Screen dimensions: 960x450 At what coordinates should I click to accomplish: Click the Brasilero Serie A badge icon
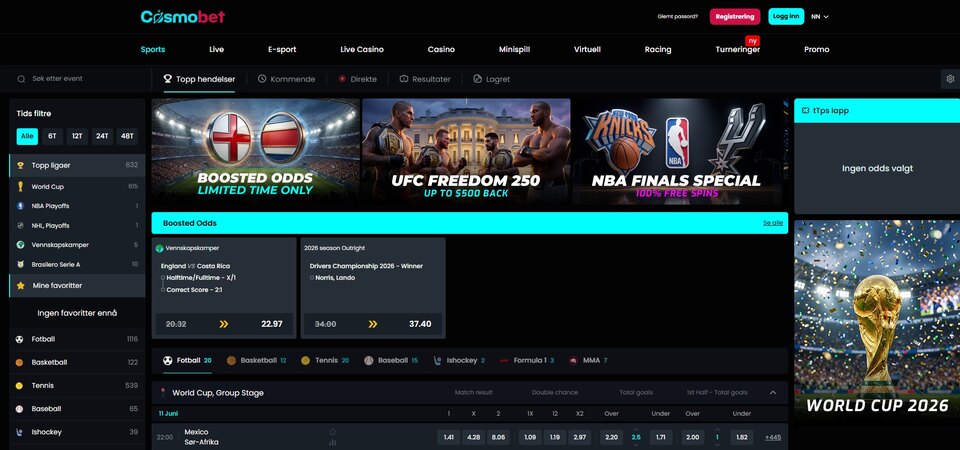click(20, 264)
